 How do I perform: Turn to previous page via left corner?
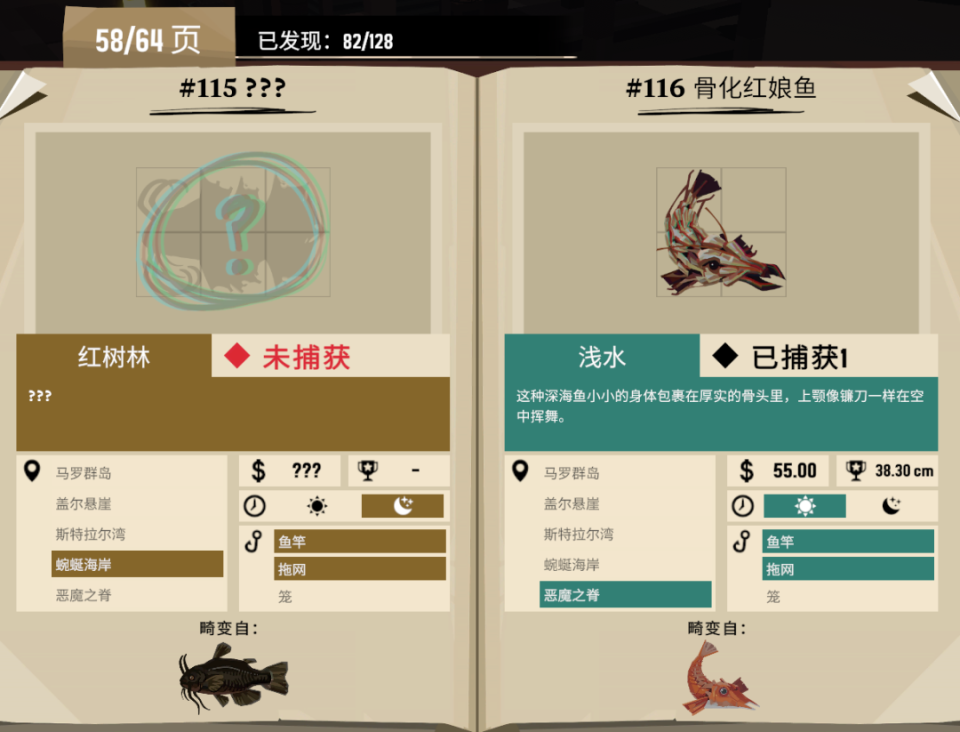point(21,95)
